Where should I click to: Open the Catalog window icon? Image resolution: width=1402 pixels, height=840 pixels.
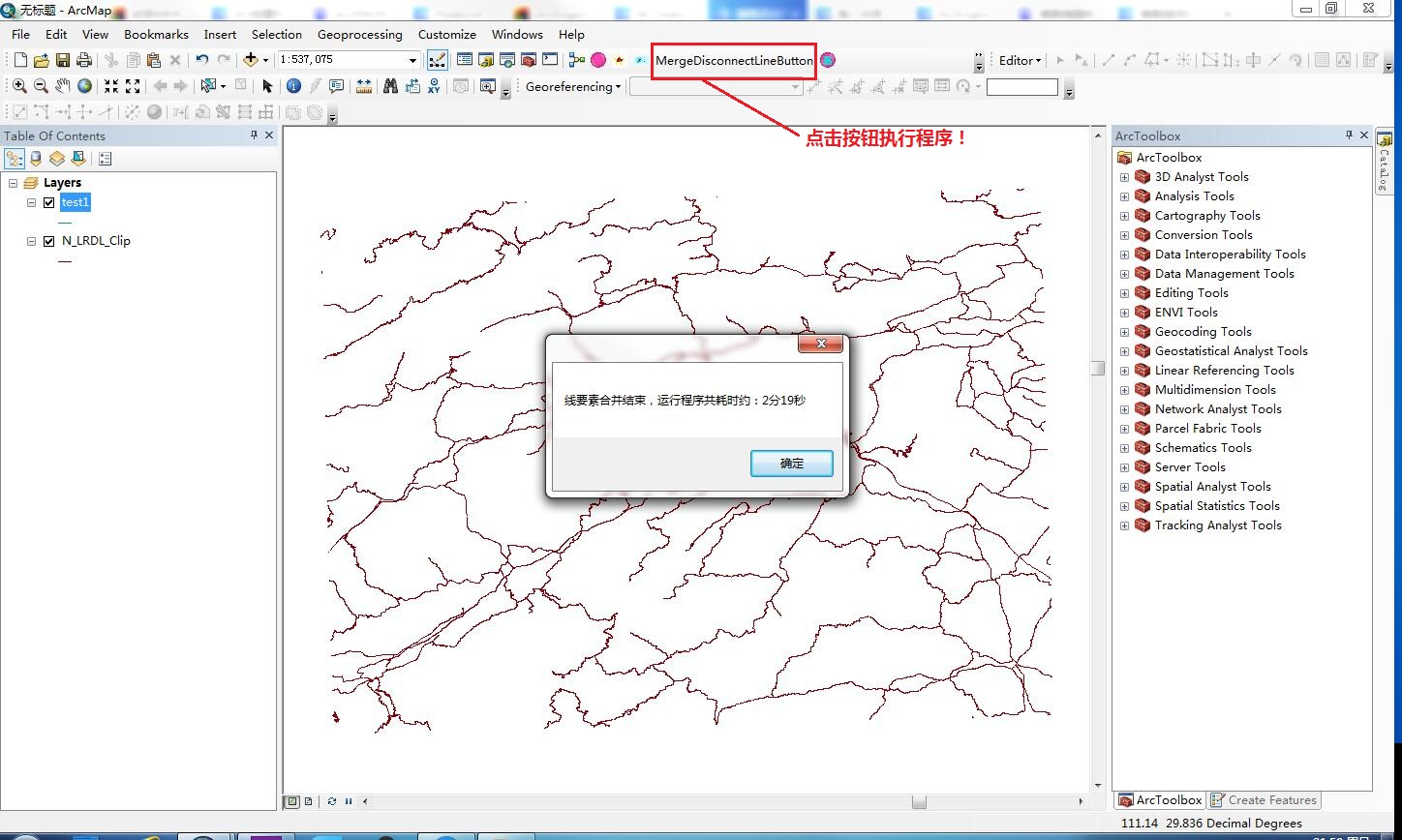[x=486, y=60]
